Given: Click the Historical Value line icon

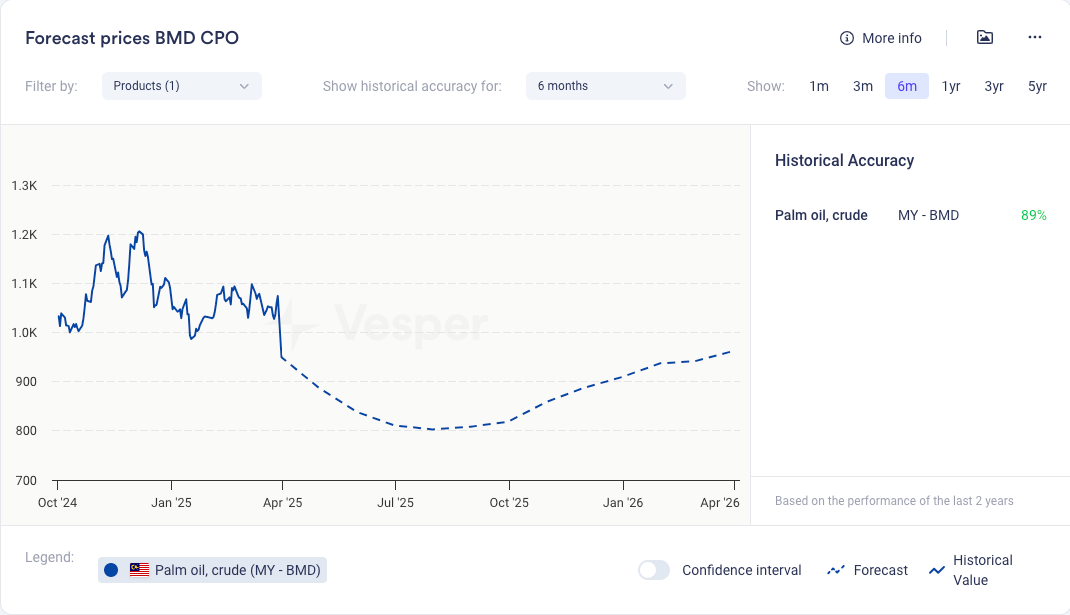Looking at the screenshot, I should [x=937, y=570].
